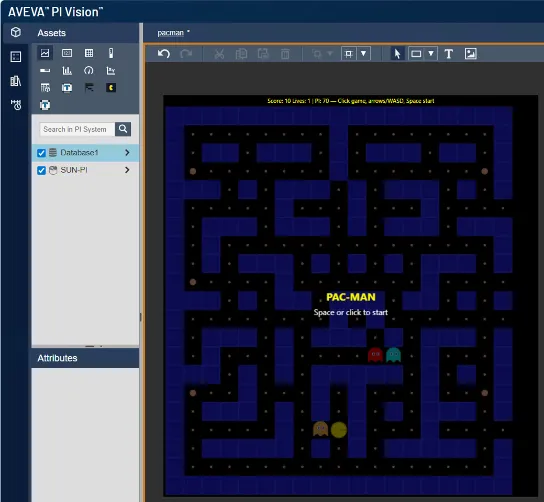Select the Bar Chart symbol
This screenshot has width=544, height=502.
point(67,70)
